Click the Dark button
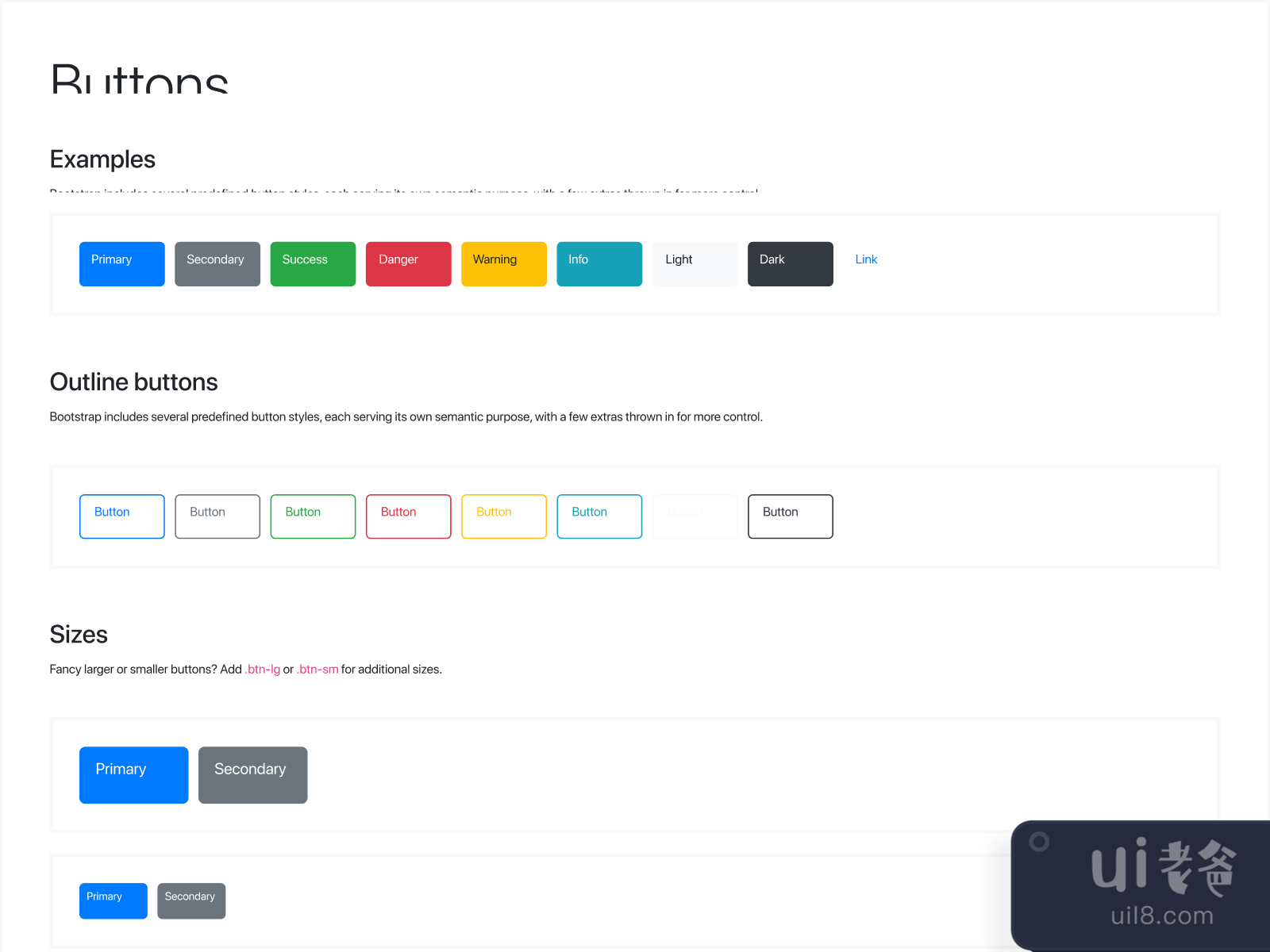The image size is (1270, 952). pos(790,263)
